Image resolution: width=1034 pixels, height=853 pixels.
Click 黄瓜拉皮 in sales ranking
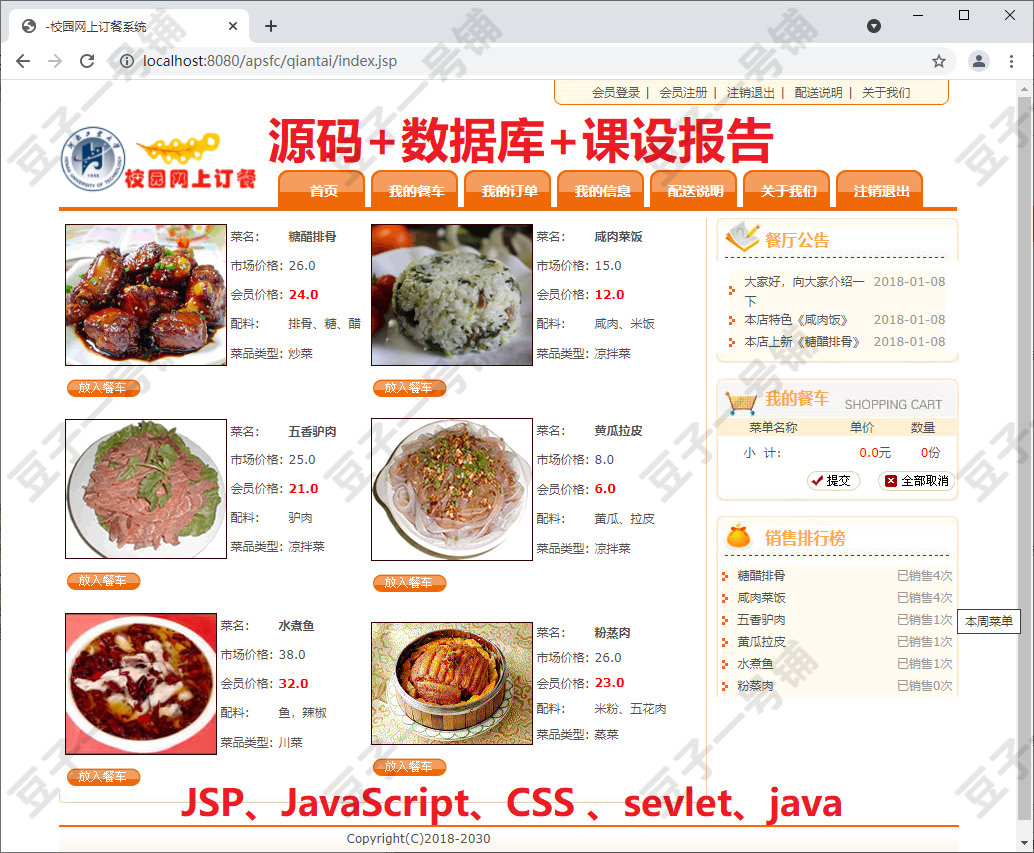pyautogui.click(x=761, y=641)
